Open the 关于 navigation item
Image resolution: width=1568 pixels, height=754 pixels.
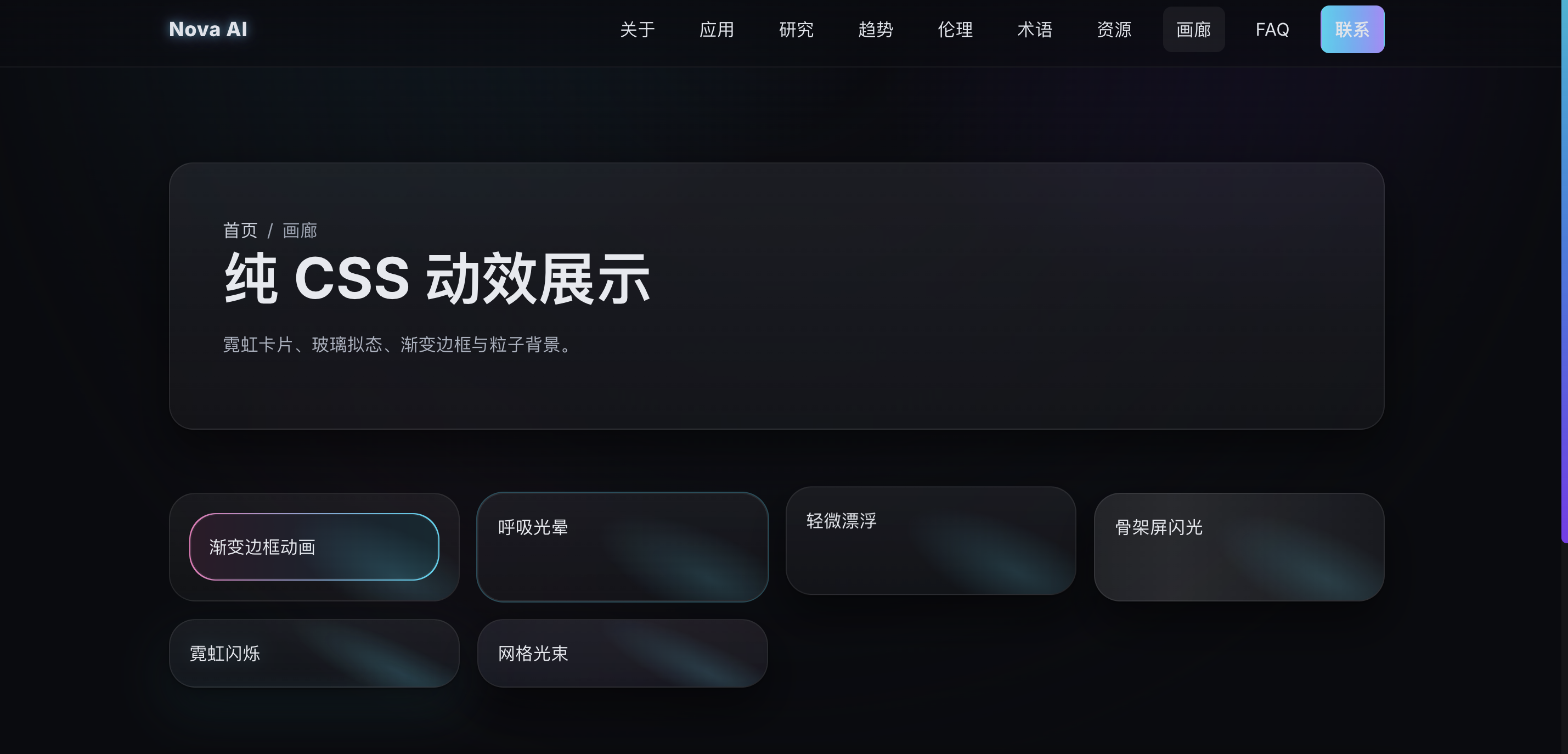[x=638, y=29]
